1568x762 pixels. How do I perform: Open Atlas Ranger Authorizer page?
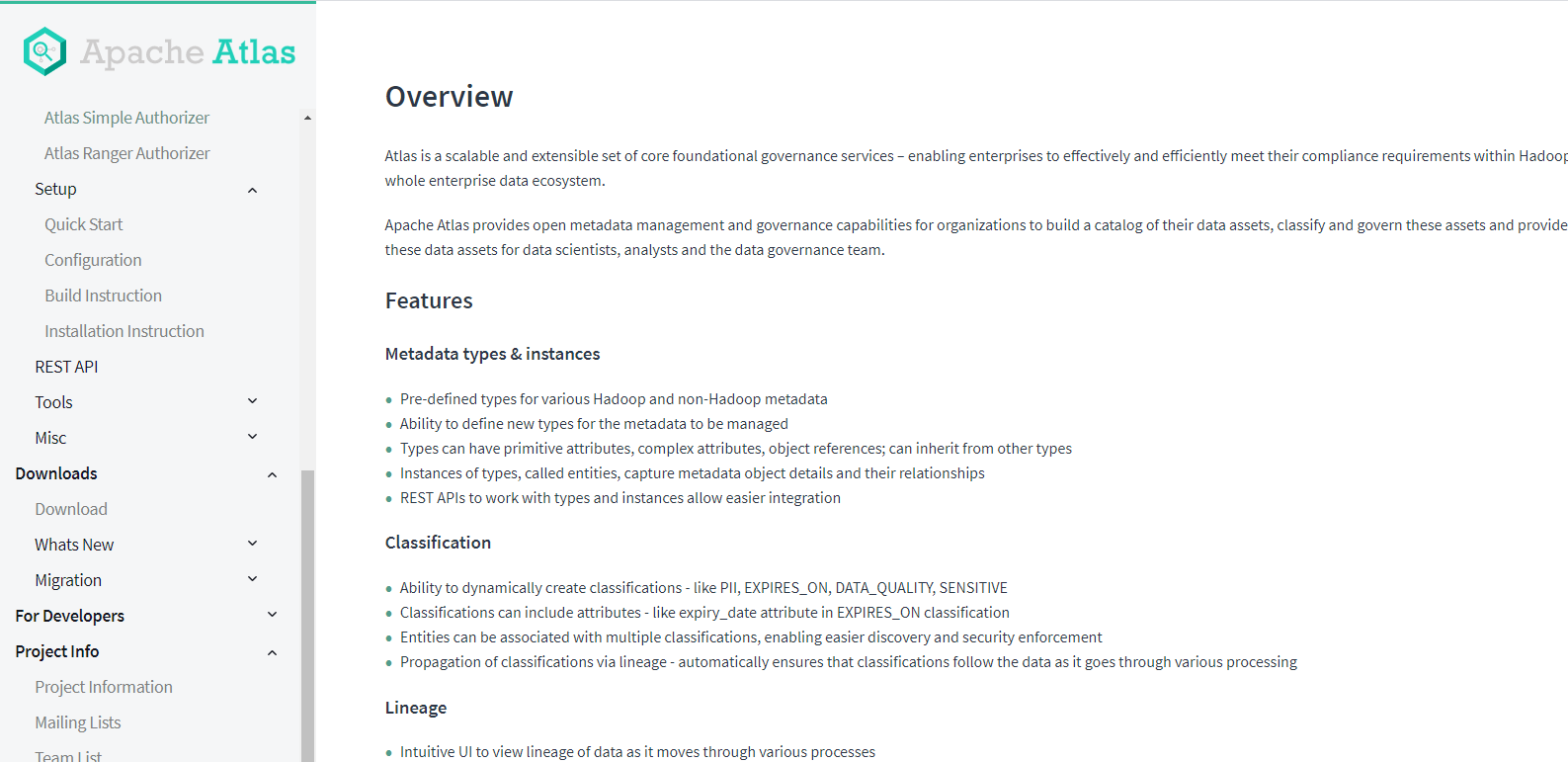(126, 153)
